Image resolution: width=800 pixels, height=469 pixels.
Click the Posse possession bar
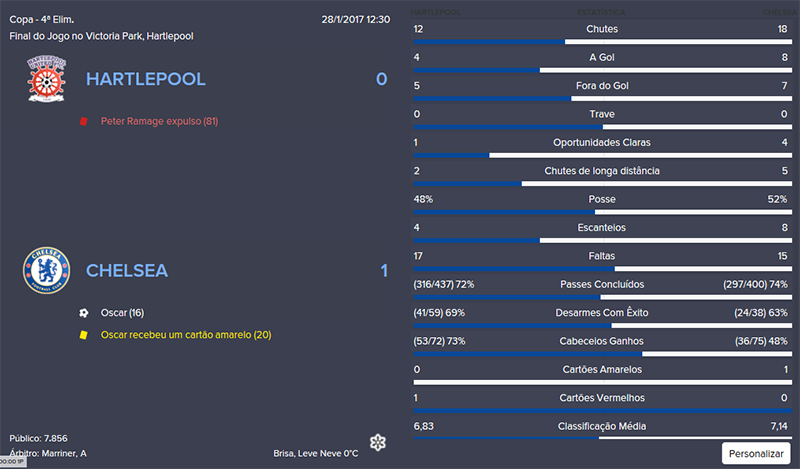(602, 212)
